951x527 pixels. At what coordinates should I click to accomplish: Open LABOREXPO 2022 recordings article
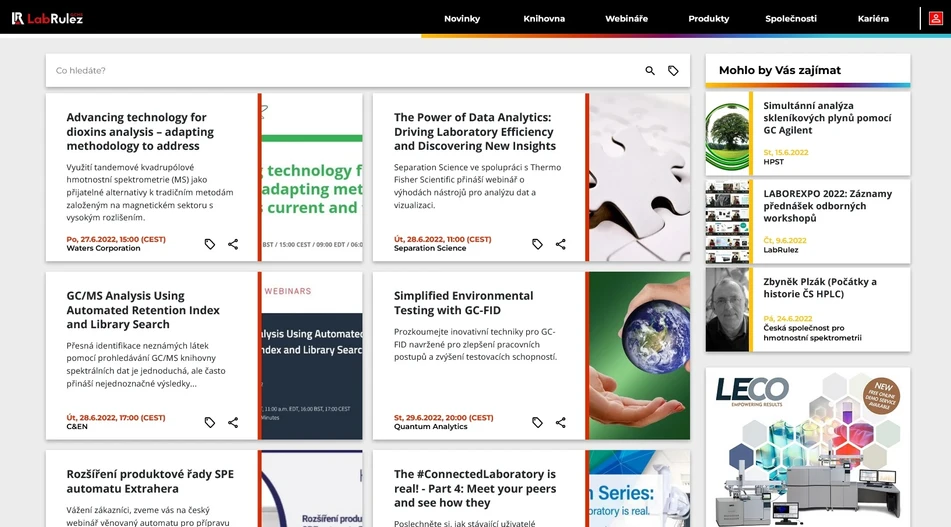pos(827,206)
